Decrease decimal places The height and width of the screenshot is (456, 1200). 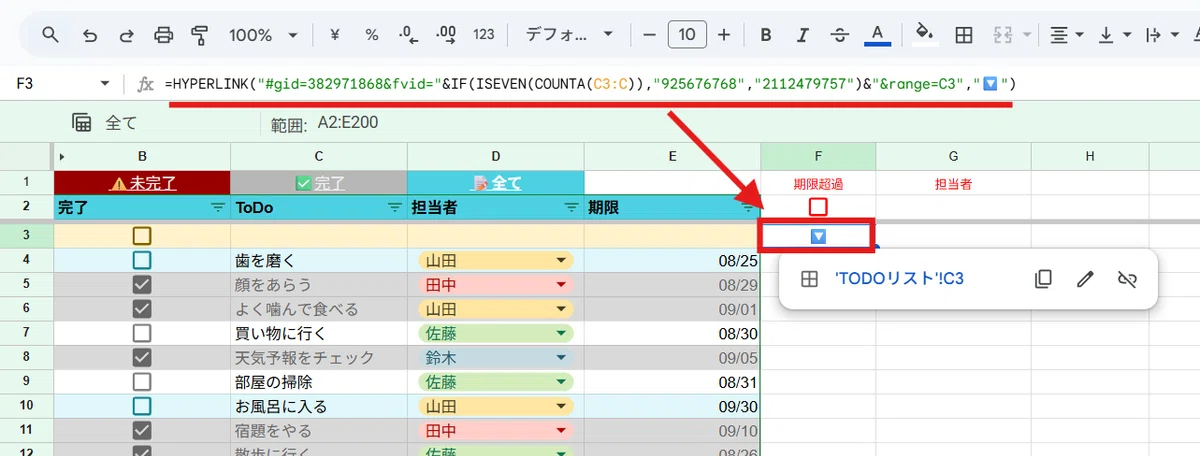pyautogui.click(x=408, y=35)
